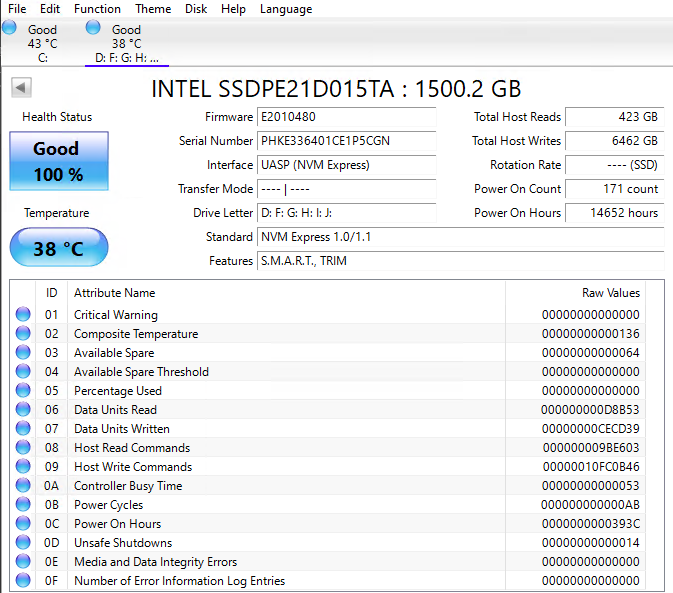Click the status orb for Host Read Commands
The height and width of the screenshot is (593, 673).
pos(23,447)
